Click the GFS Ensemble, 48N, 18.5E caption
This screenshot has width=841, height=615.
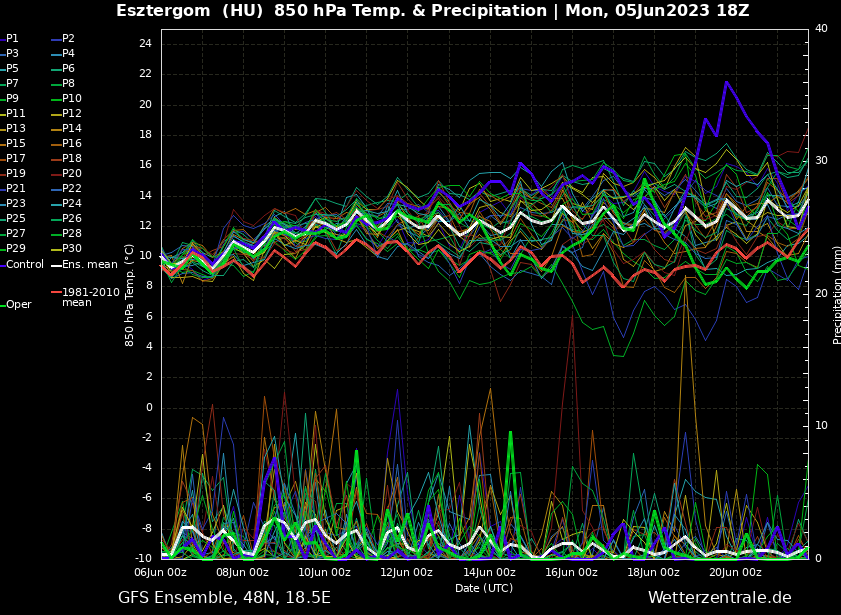pos(224,598)
